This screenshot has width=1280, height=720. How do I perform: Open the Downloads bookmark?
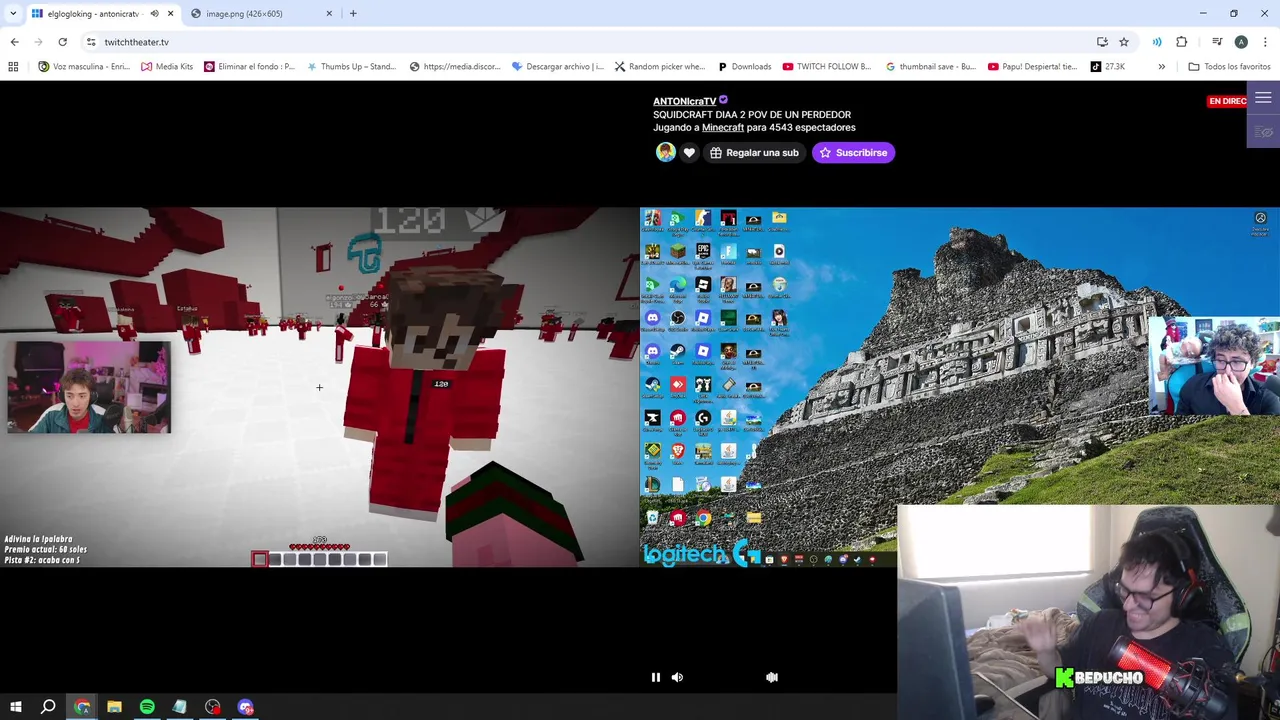pyautogui.click(x=745, y=67)
